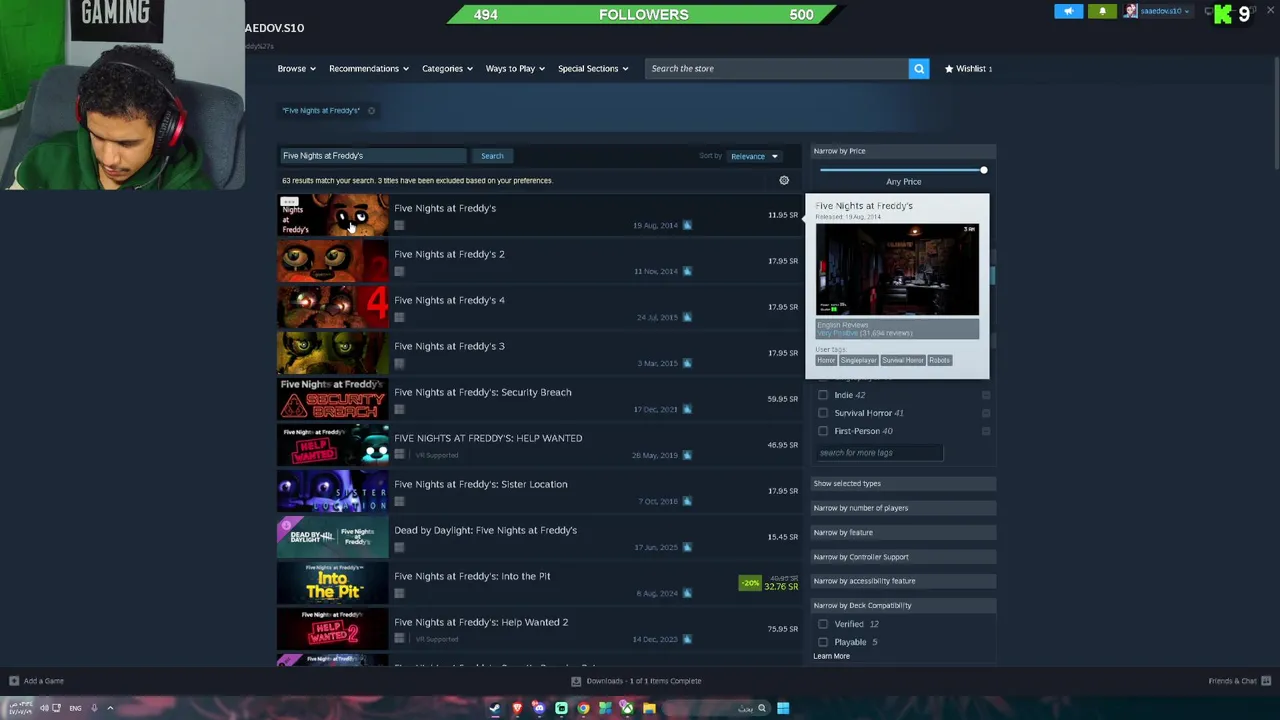Click the Windows icon on Five Nights at Freddy's row
Screen dimensions: 1280x720
[x=687, y=225]
